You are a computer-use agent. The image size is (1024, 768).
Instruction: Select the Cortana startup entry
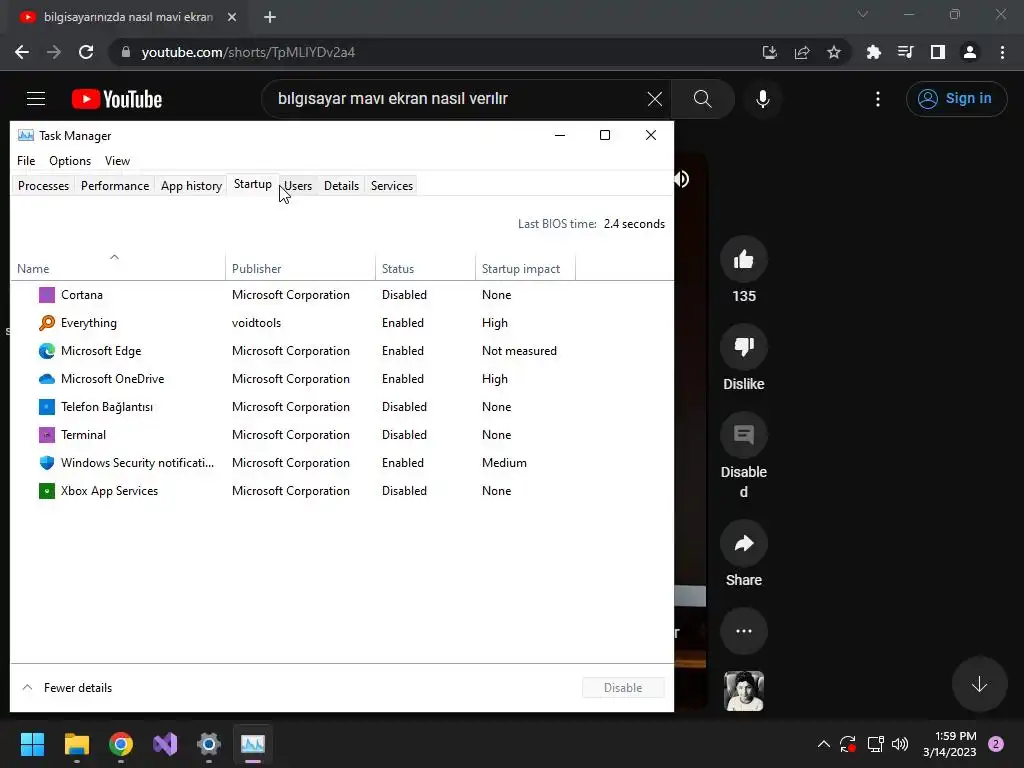click(342, 295)
